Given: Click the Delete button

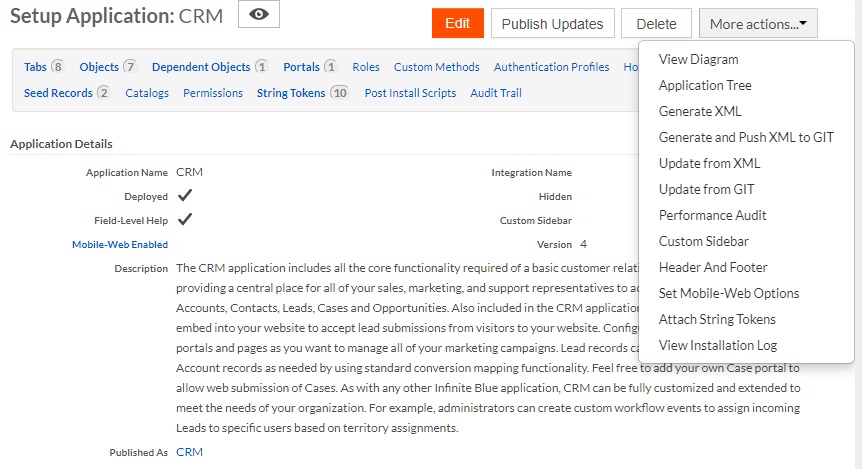Looking at the screenshot, I should 656,24.
